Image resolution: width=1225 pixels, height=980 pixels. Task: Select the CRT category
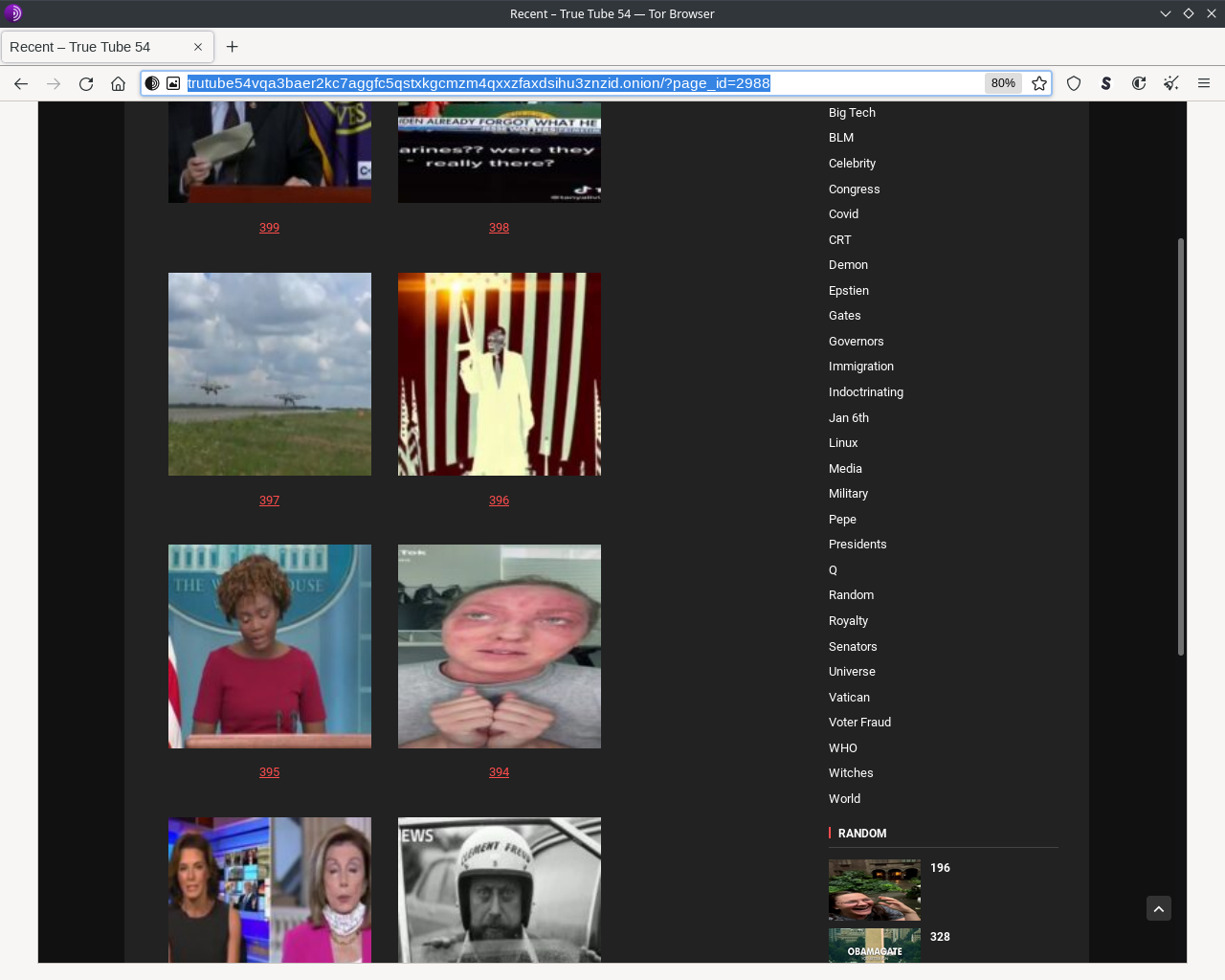tap(839, 240)
